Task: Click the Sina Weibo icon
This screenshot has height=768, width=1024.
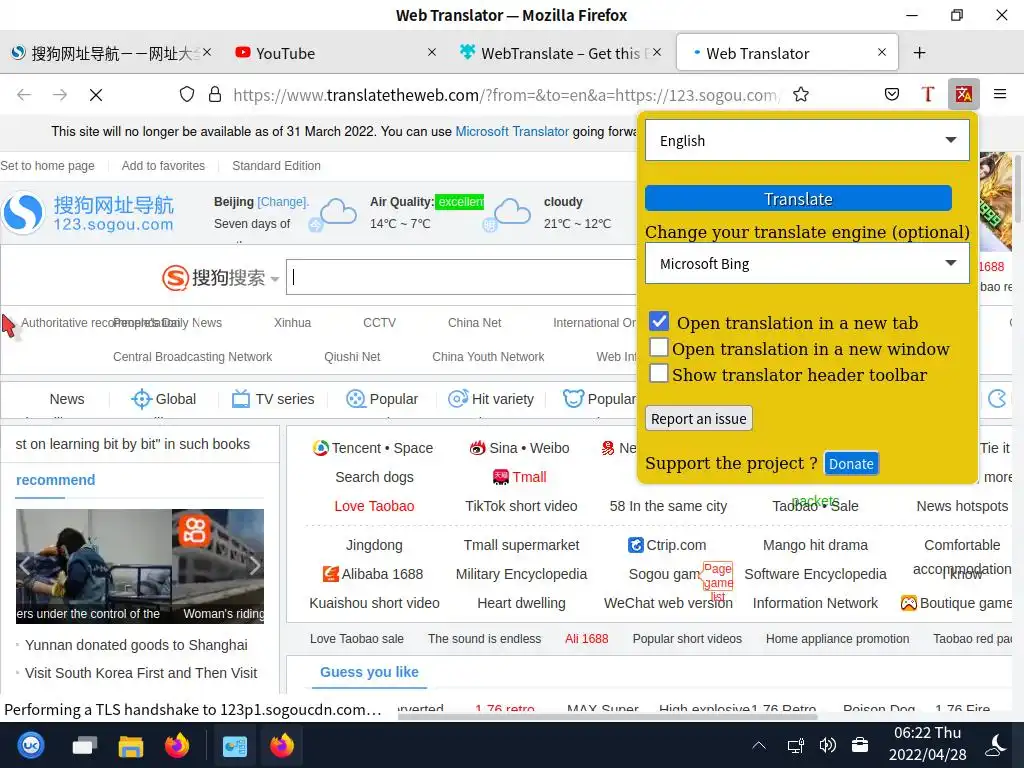Action: coord(478,448)
